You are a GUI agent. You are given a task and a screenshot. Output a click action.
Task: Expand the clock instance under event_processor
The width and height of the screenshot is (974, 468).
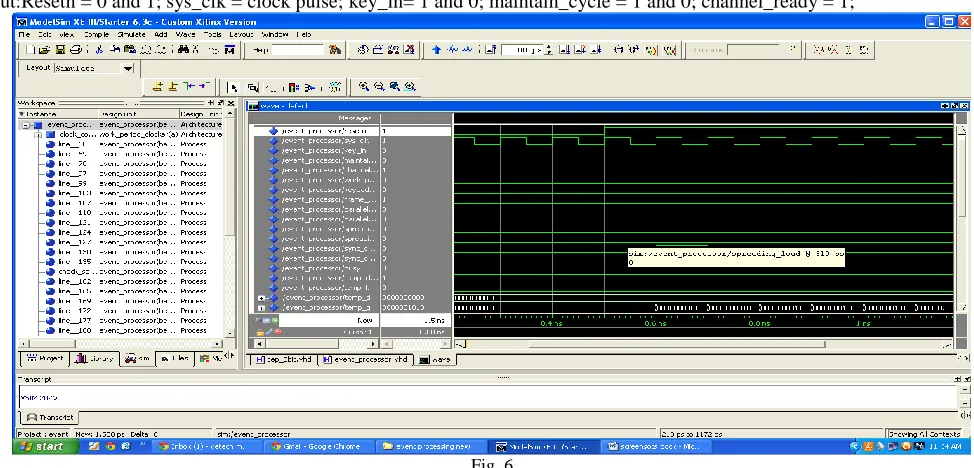coord(38,134)
